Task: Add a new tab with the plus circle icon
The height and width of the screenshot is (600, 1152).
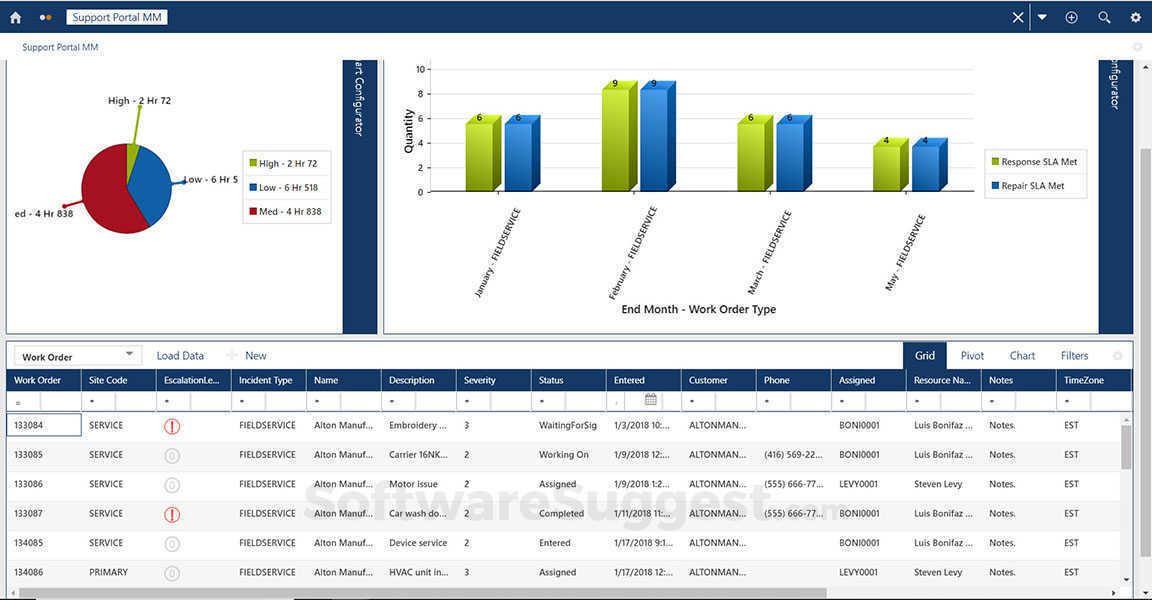Action: (x=1071, y=17)
